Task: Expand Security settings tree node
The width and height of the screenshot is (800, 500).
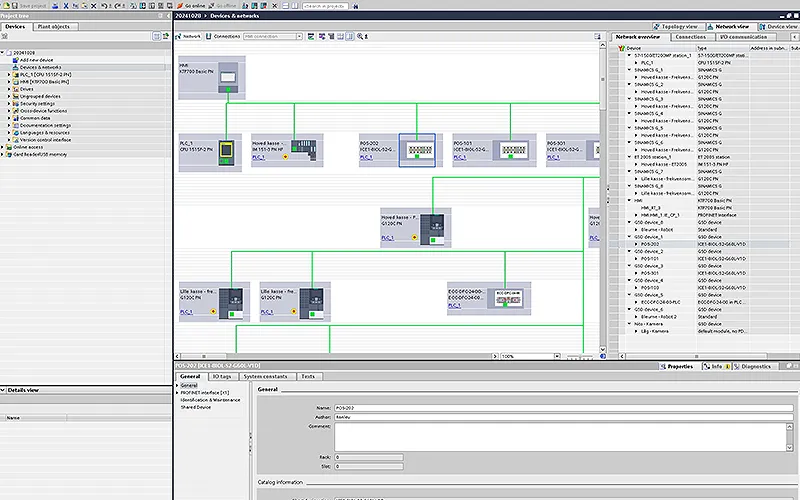Action: [x=9, y=104]
